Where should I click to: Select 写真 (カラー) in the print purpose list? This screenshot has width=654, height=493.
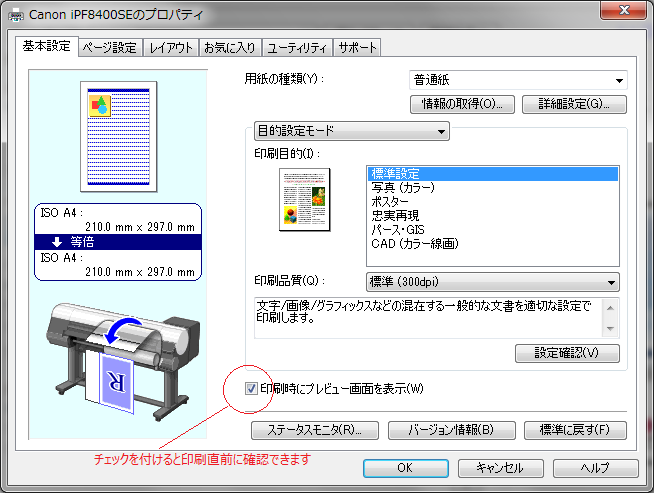click(x=493, y=188)
